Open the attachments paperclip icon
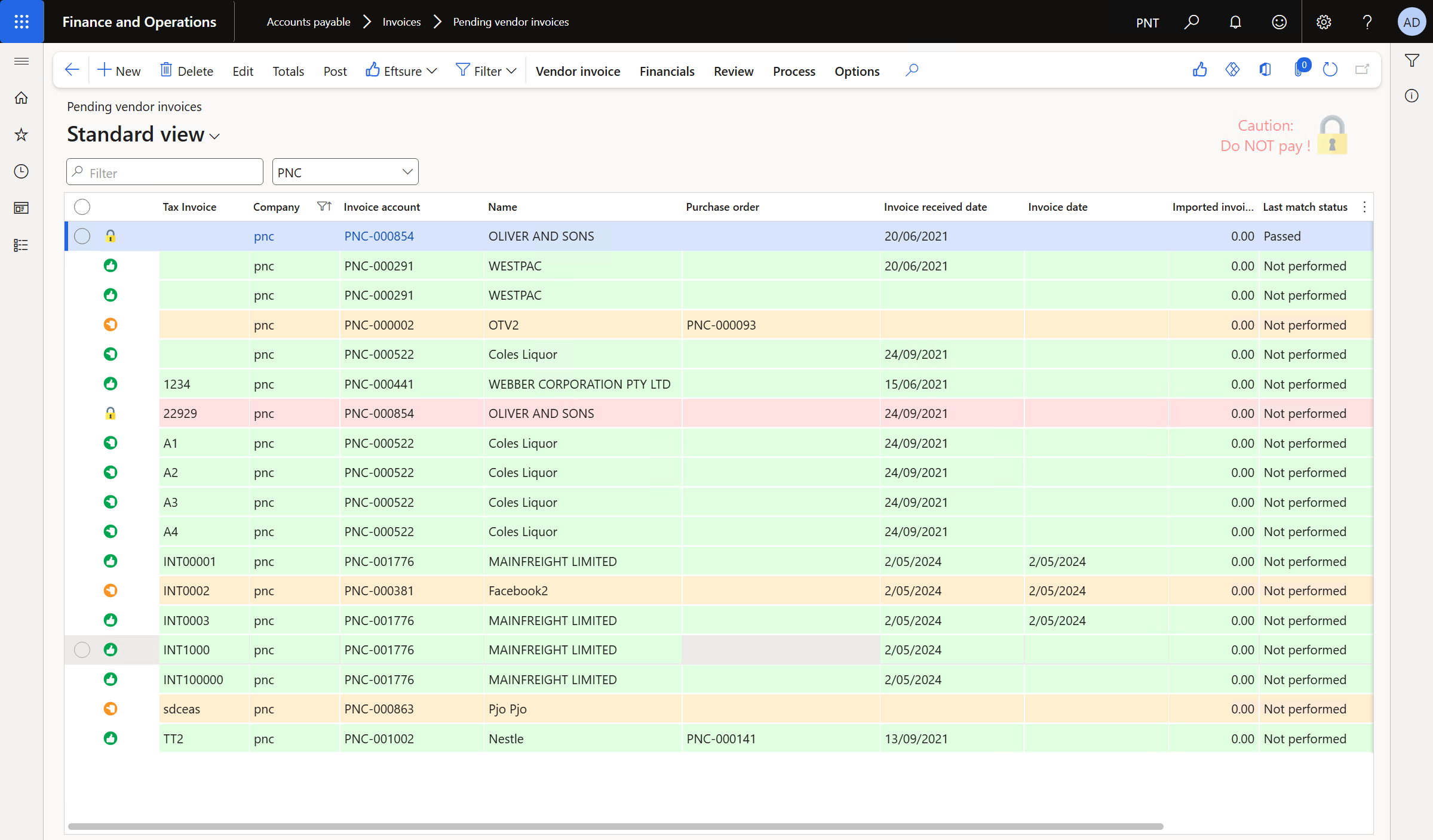1433x840 pixels. tap(1299, 70)
